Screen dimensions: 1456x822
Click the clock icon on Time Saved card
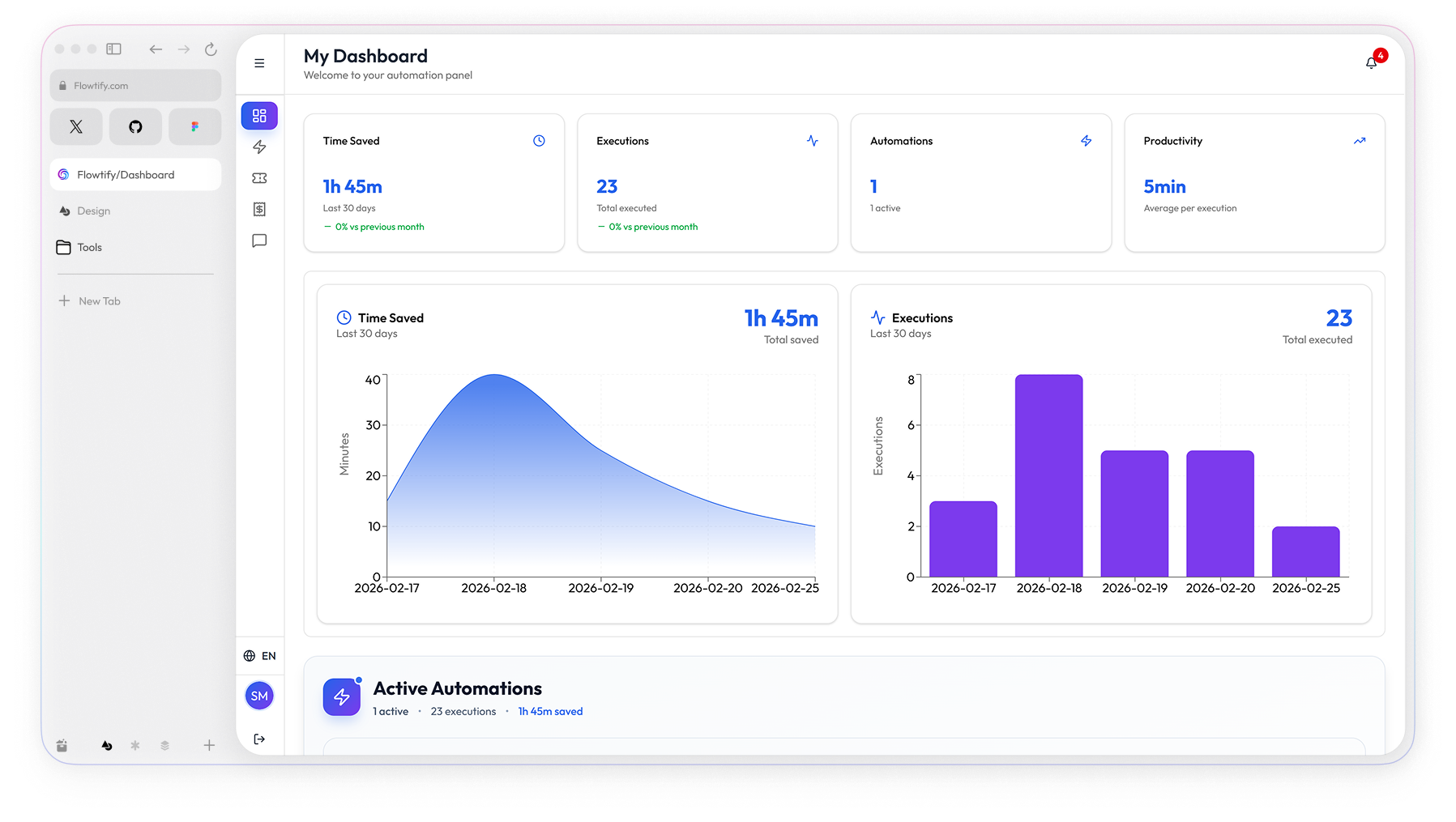click(540, 140)
